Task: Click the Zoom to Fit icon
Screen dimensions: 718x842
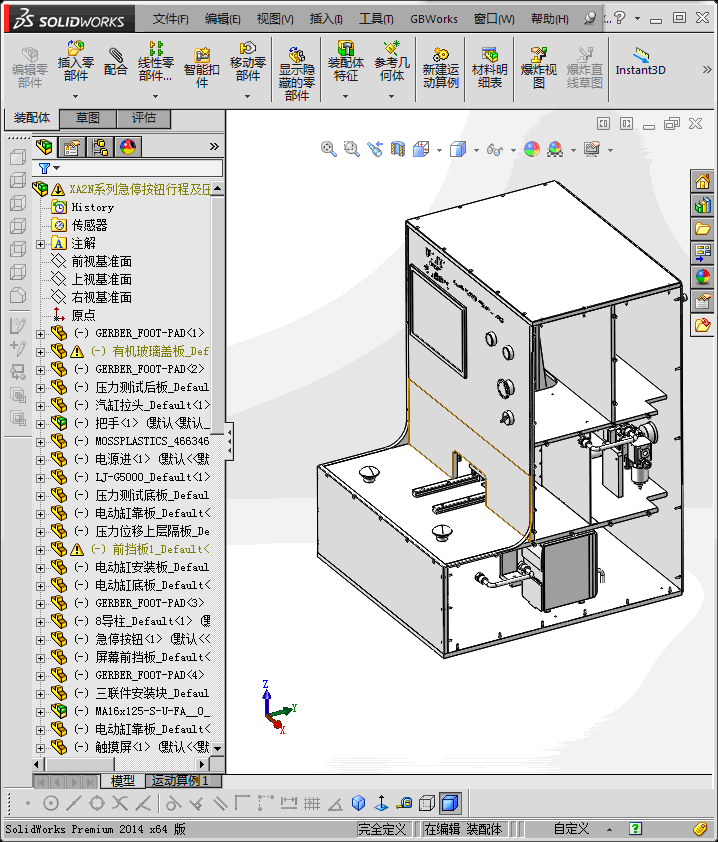Action: point(328,149)
